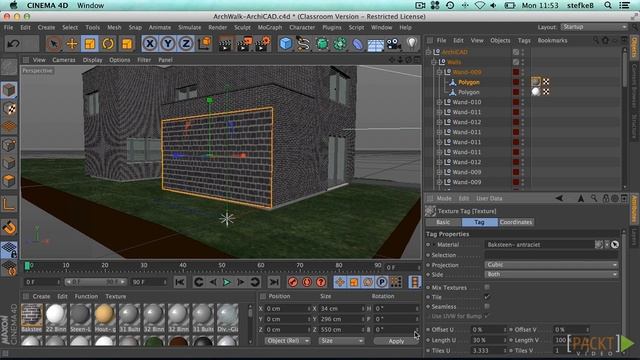Viewport: 640px width, 360px height.
Task: Open the Side Both dropdown
Action: click(551, 274)
